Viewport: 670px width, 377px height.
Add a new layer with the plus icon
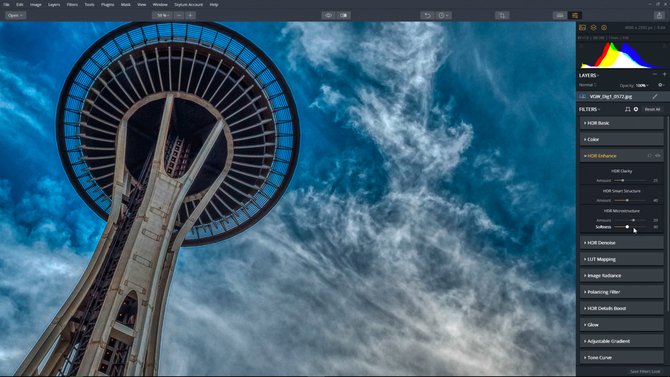coord(664,75)
